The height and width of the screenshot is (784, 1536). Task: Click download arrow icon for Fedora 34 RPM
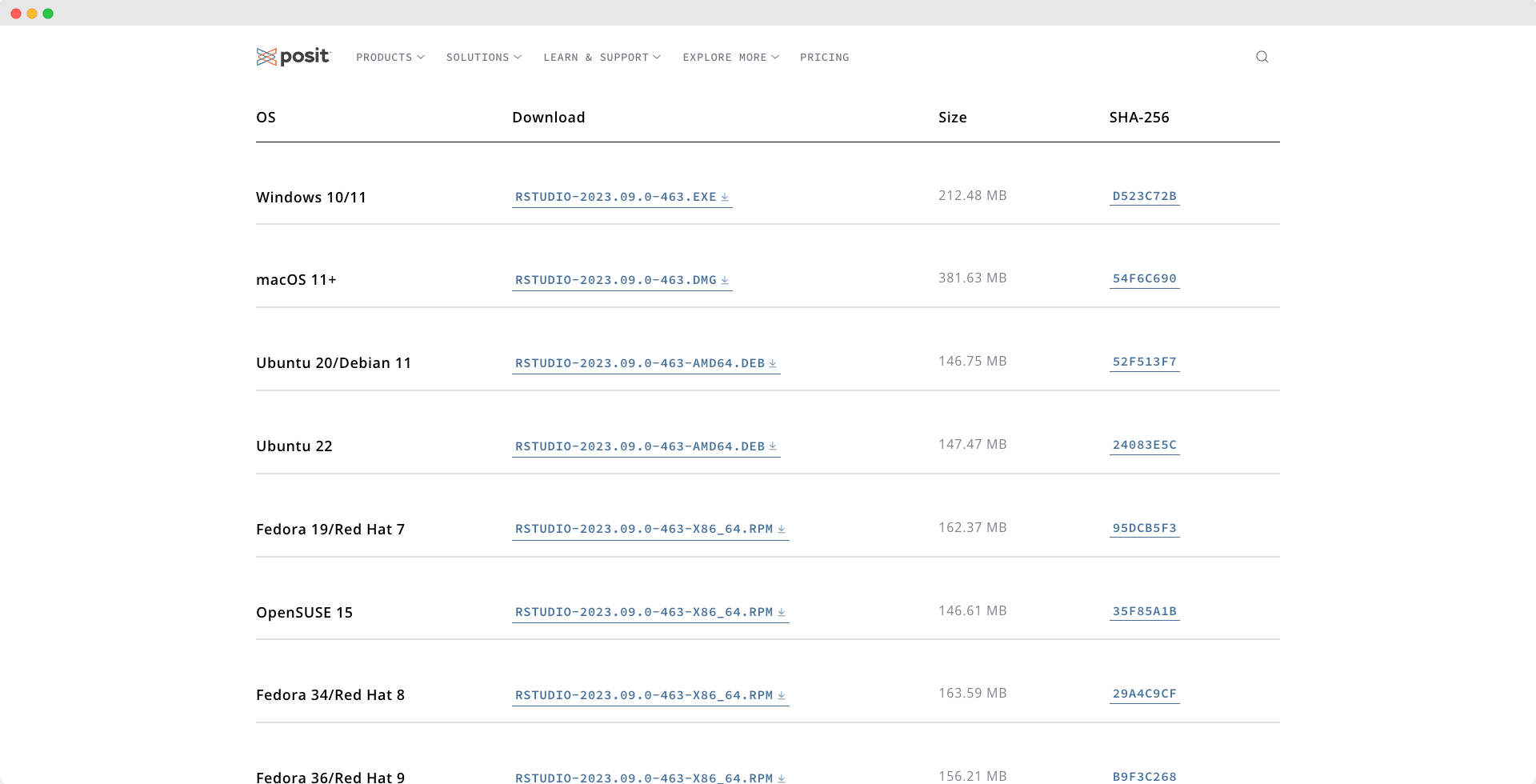782,695
